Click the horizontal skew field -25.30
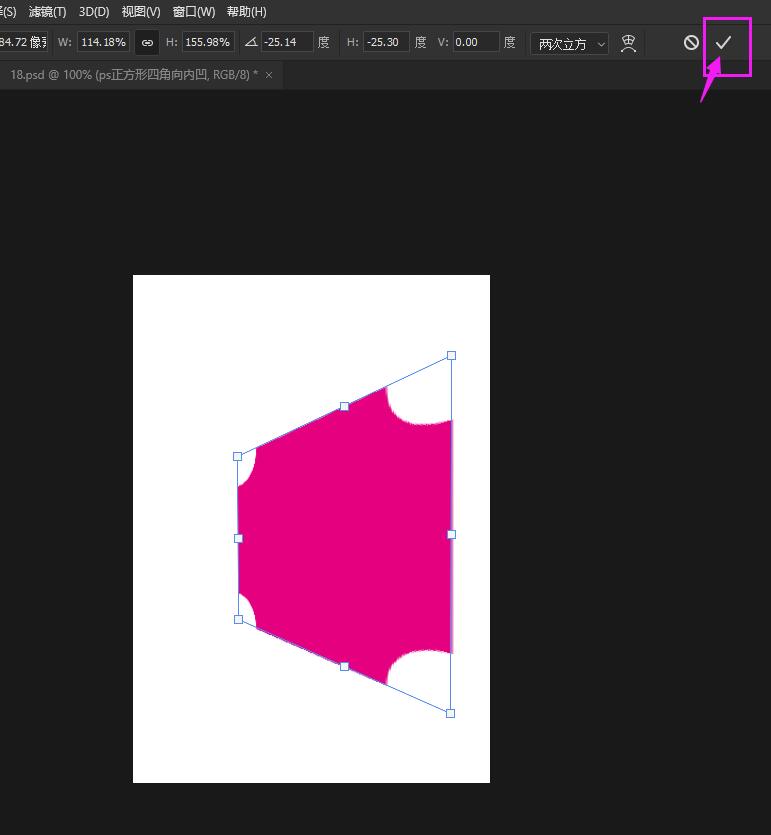The width and height of the screenshot is (771, 835). click(386, 42)
